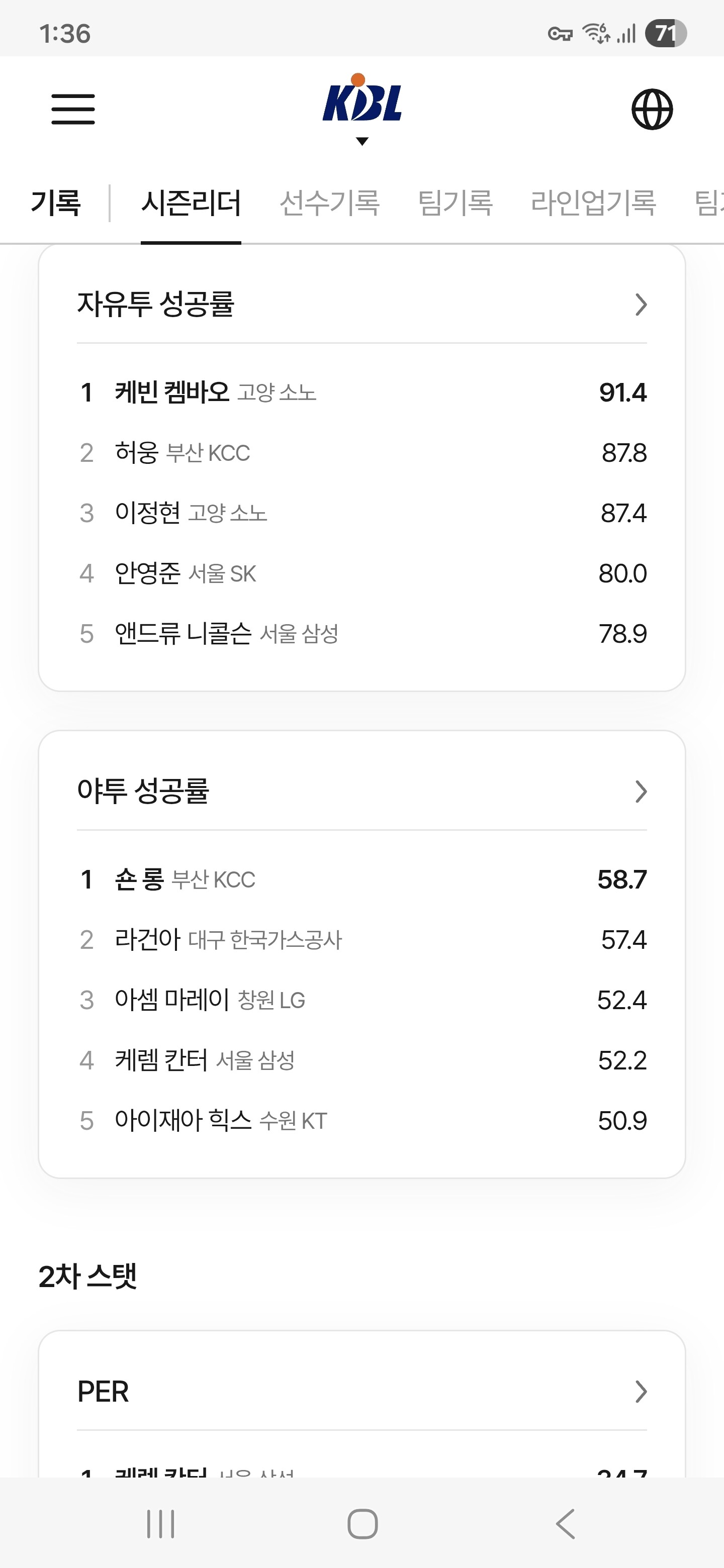The image size is (724, 1568).
Task: Switch to the 선수기록 tab
Action: pyautogui.click(x=329, y=203)
